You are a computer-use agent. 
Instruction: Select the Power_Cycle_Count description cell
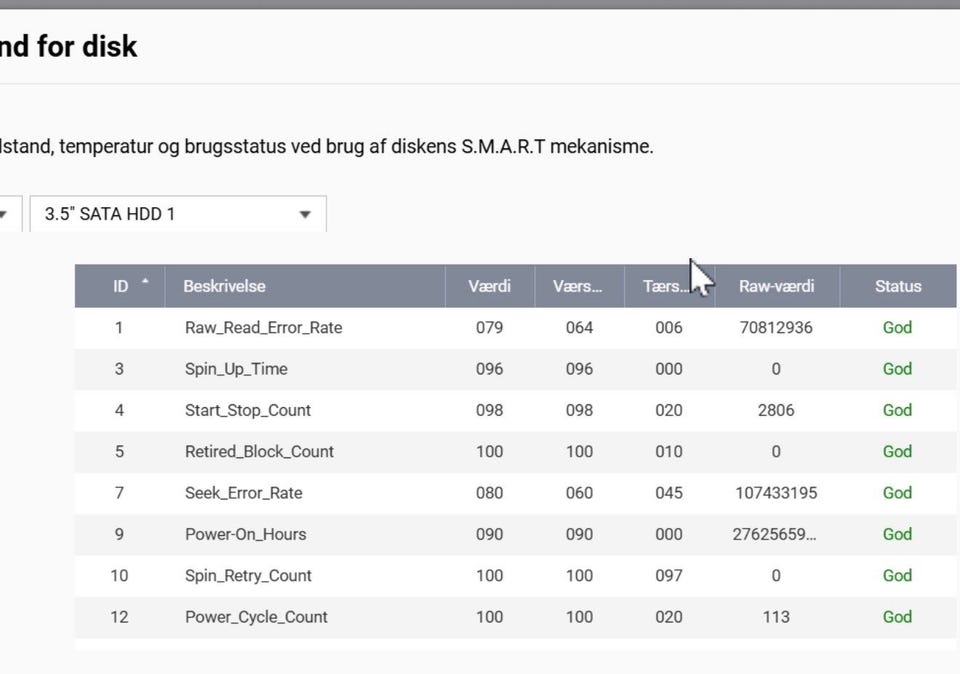click(x=256, y=617)
